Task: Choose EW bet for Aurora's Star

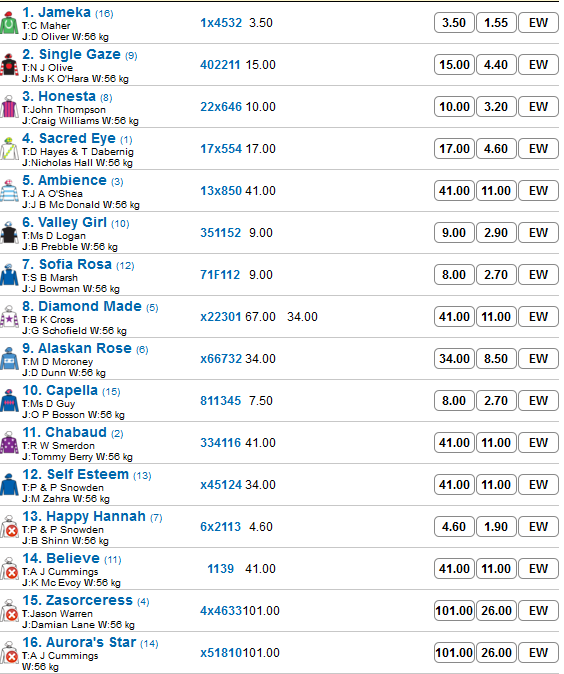Action: point(538,653)
